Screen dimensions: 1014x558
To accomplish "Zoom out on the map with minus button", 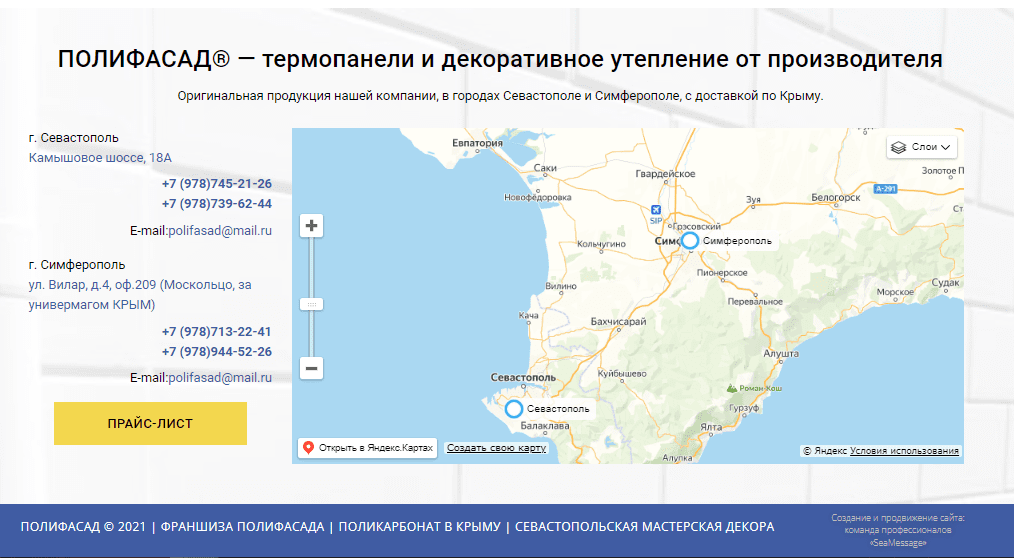I will point(312,369).
